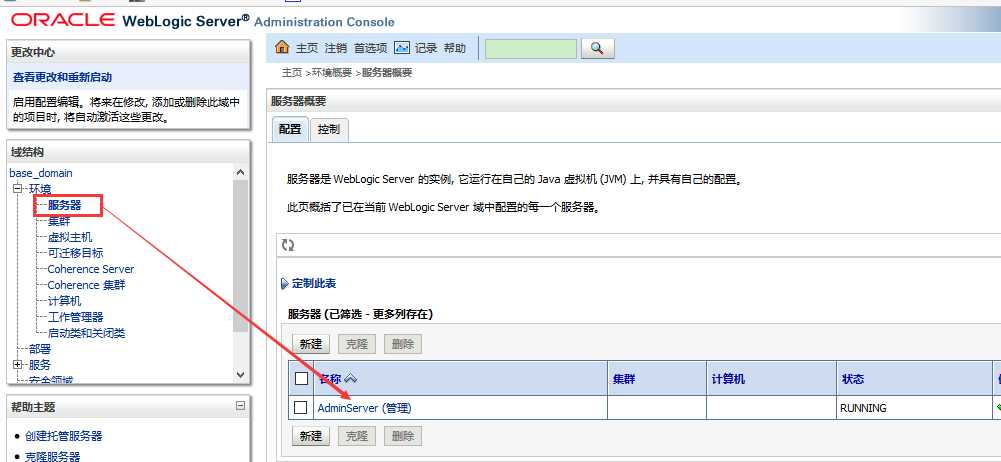Minimize the help topics panel
Image resolution: width=1001 pixels, height=462 pixels.
240,405
